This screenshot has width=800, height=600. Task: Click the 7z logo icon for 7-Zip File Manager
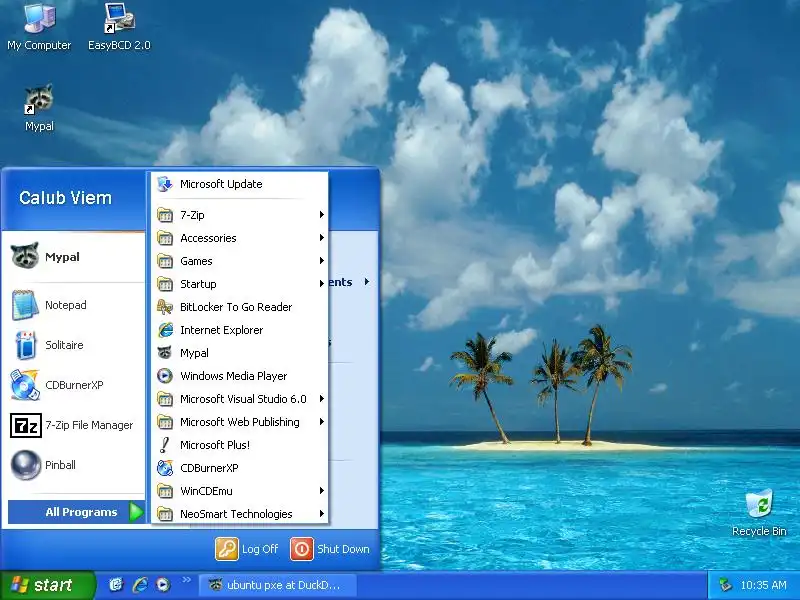[26, 425]
